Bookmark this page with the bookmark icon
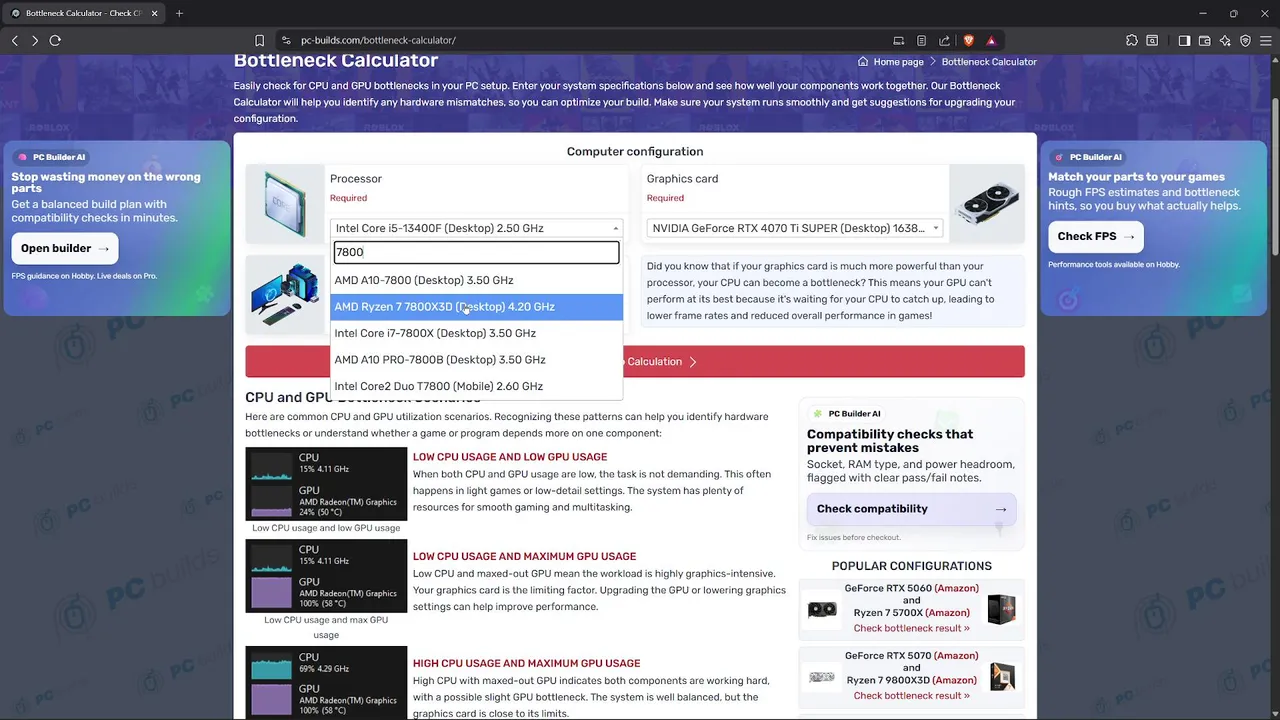Image resolution: width=1280 pixels, height=720 pixels. (260, 40)
